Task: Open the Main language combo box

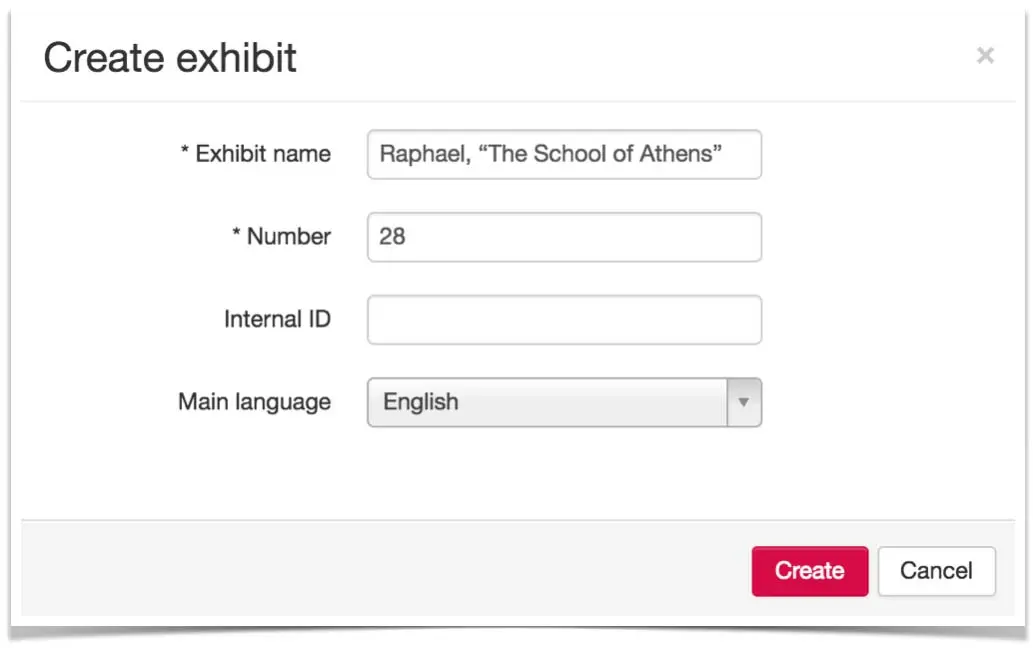Action: (x=564, y=402)
